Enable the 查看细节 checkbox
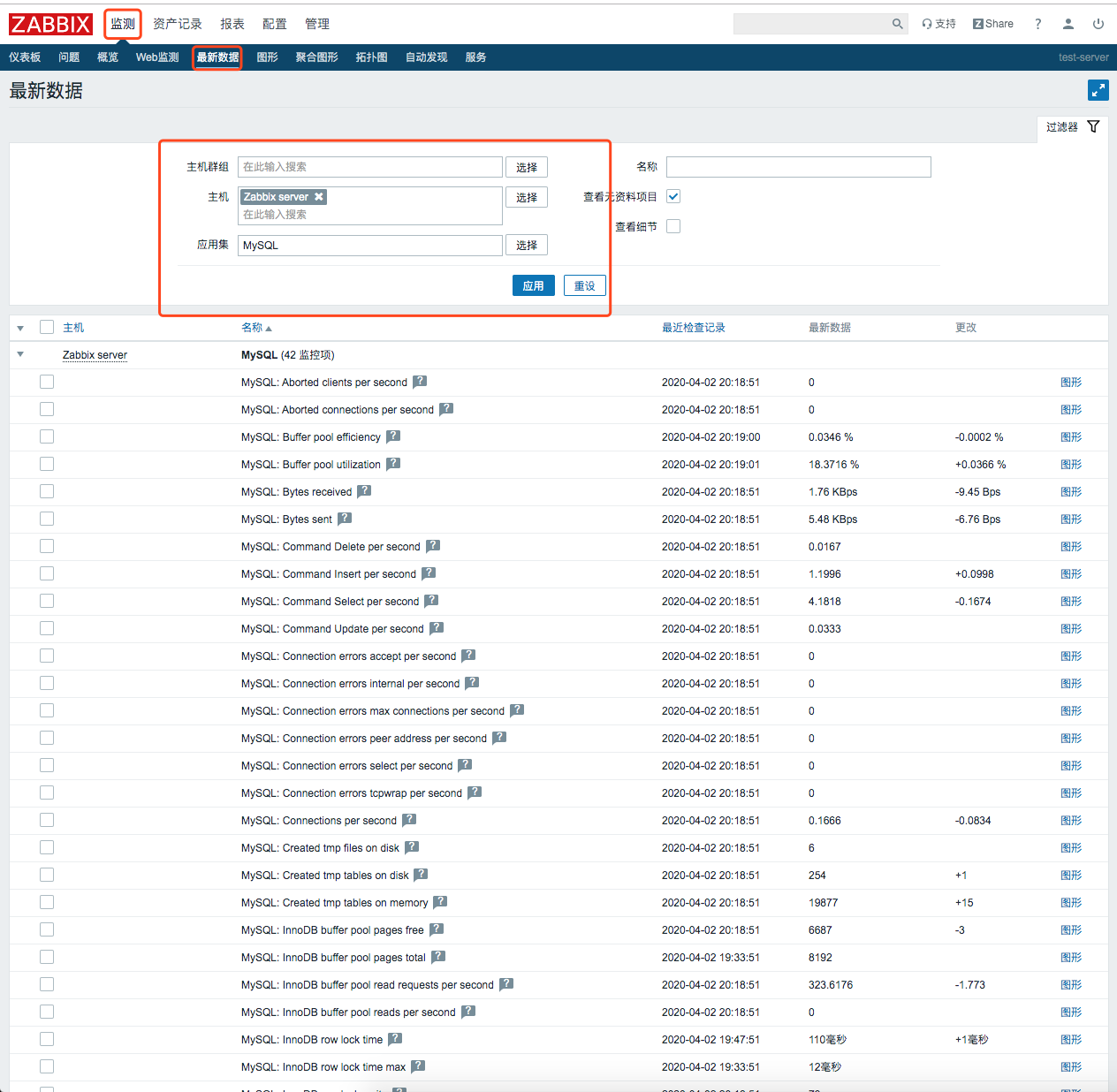The width and height of the screenshot is (1117, 1092). pyautogui.click(x=673, y=226)
